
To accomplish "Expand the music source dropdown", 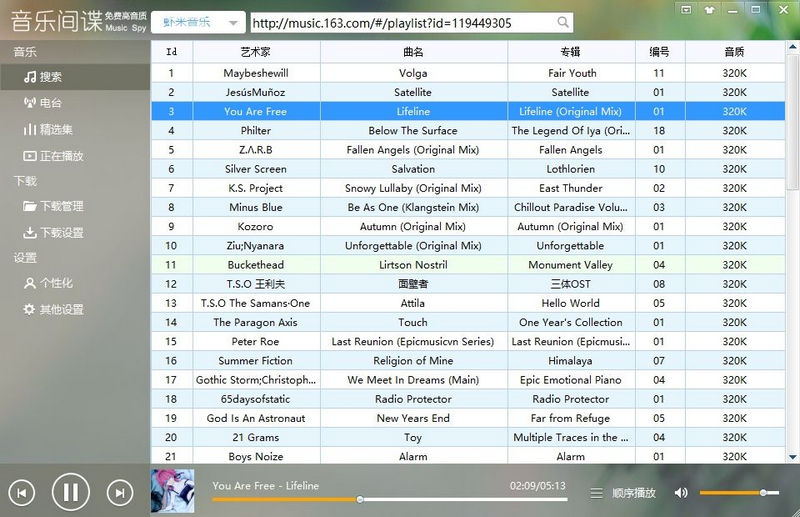I will tap(233, 22).
